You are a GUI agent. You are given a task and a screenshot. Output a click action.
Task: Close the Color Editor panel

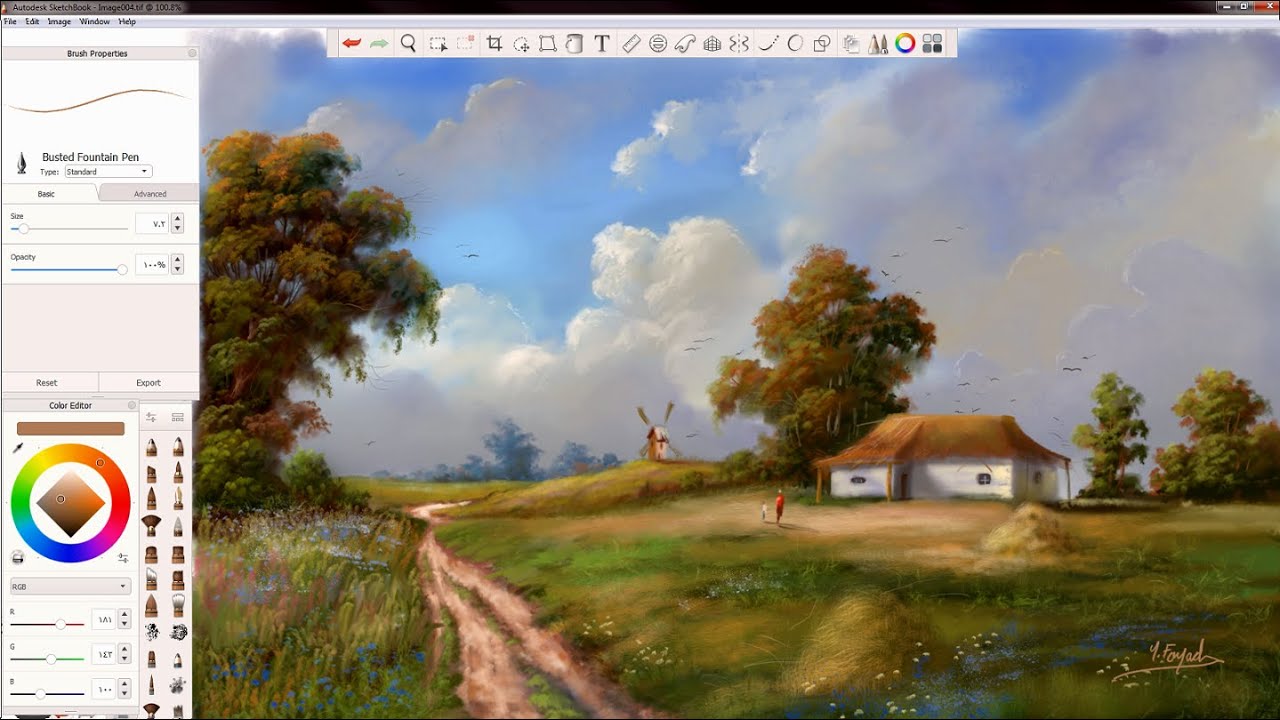click(x=131, y=405)
